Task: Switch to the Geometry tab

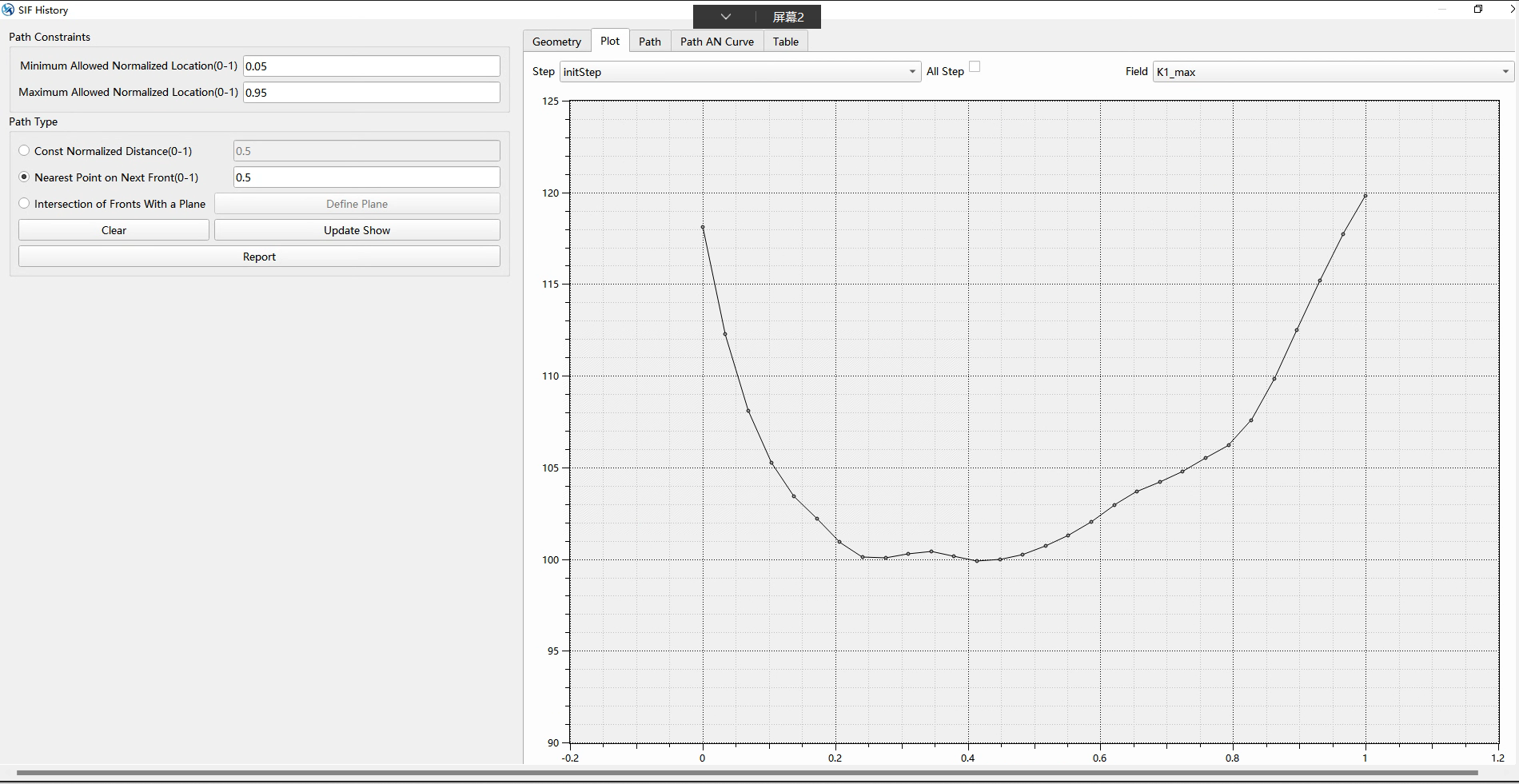Action: [x=556, y=42]
